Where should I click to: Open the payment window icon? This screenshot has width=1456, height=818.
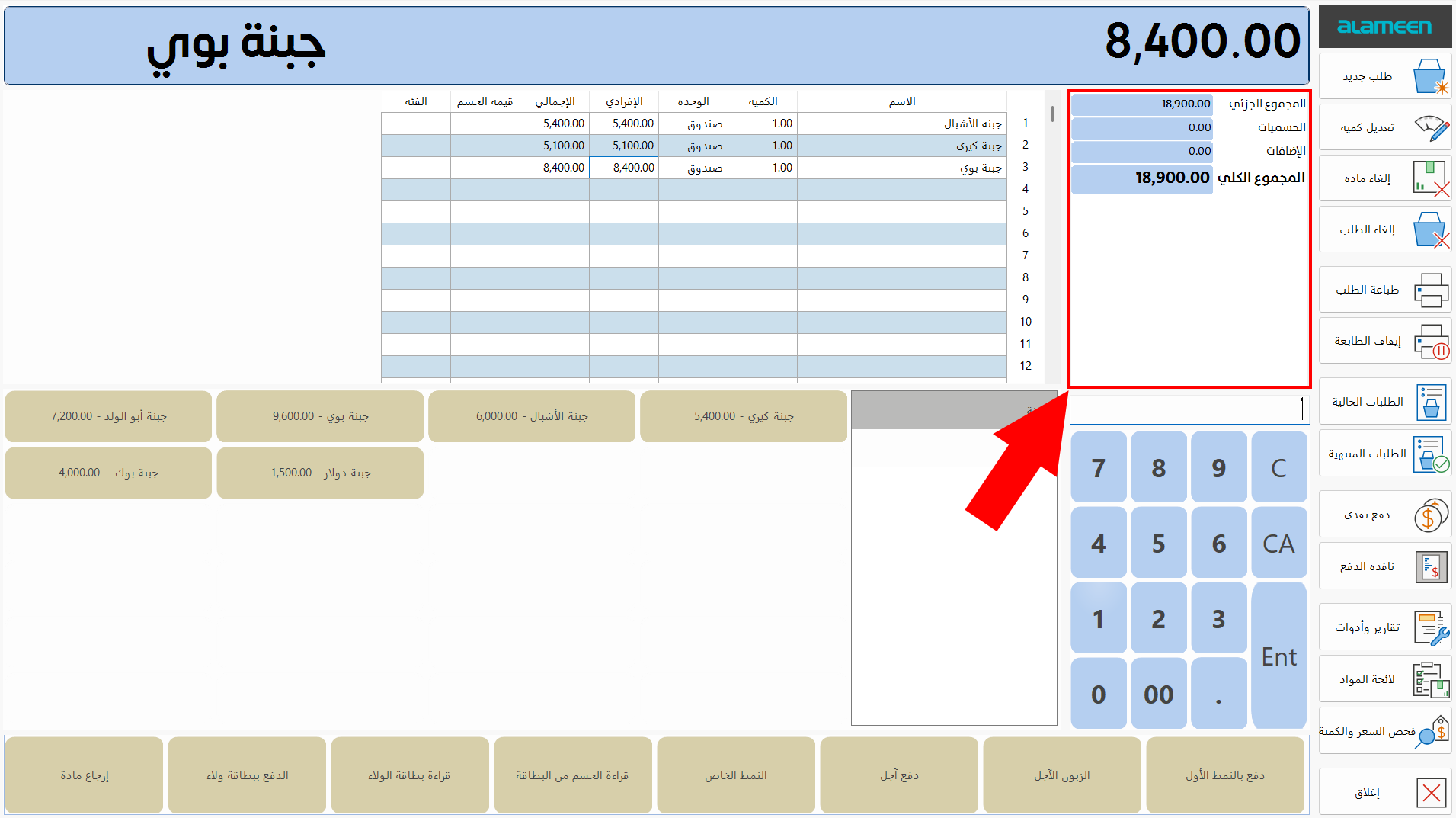pyautogui.click(x=1430, y=567)
